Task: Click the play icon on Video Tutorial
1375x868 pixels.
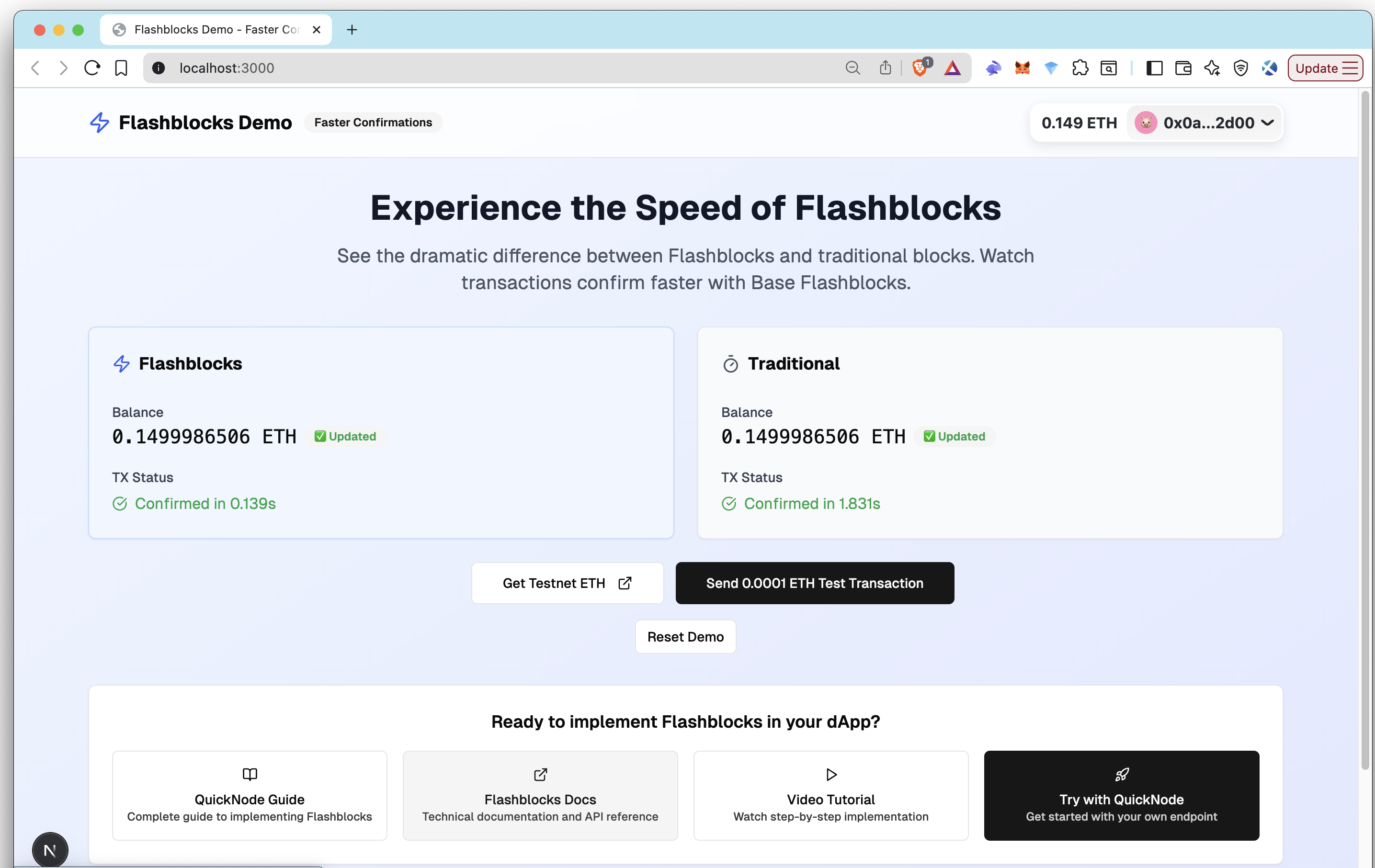Action: pyautogui.click(x=831, y=774)
